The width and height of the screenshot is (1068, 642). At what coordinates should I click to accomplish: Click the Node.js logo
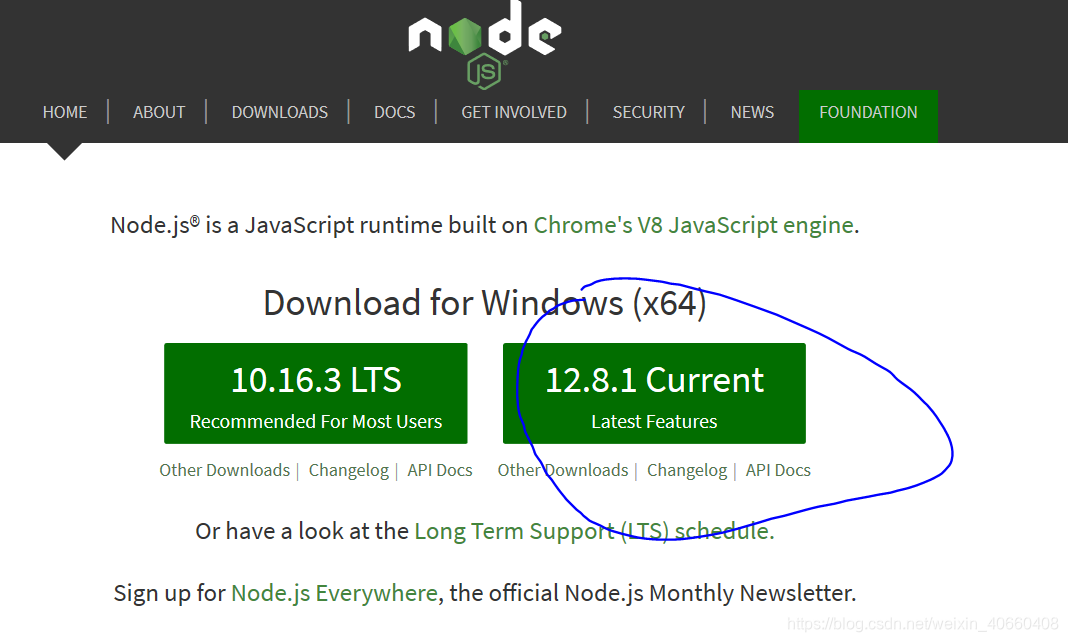click(x=485, y=44)
